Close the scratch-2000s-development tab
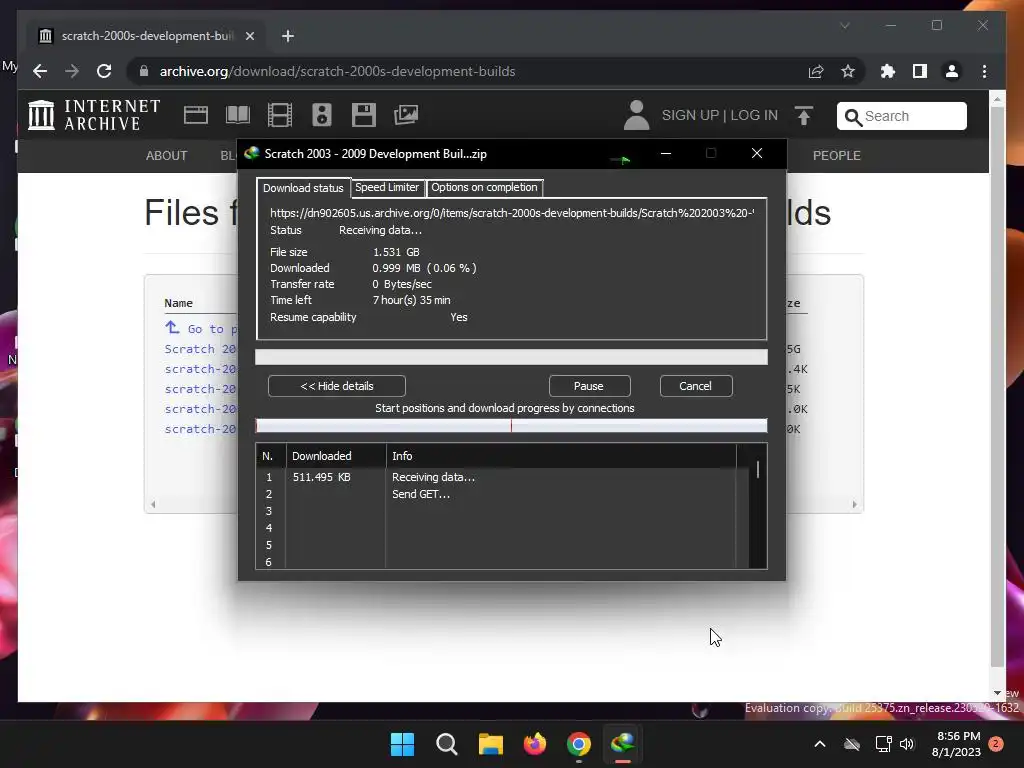 click(249, 36)
